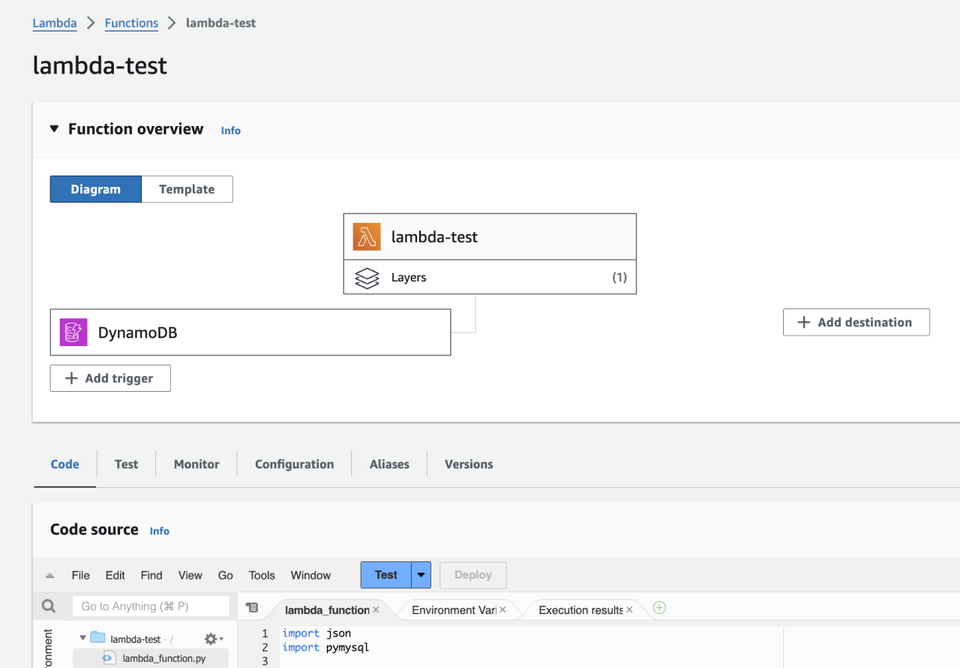
Task: Select the Diagram view toggle
Action: (x=95, y=188)
